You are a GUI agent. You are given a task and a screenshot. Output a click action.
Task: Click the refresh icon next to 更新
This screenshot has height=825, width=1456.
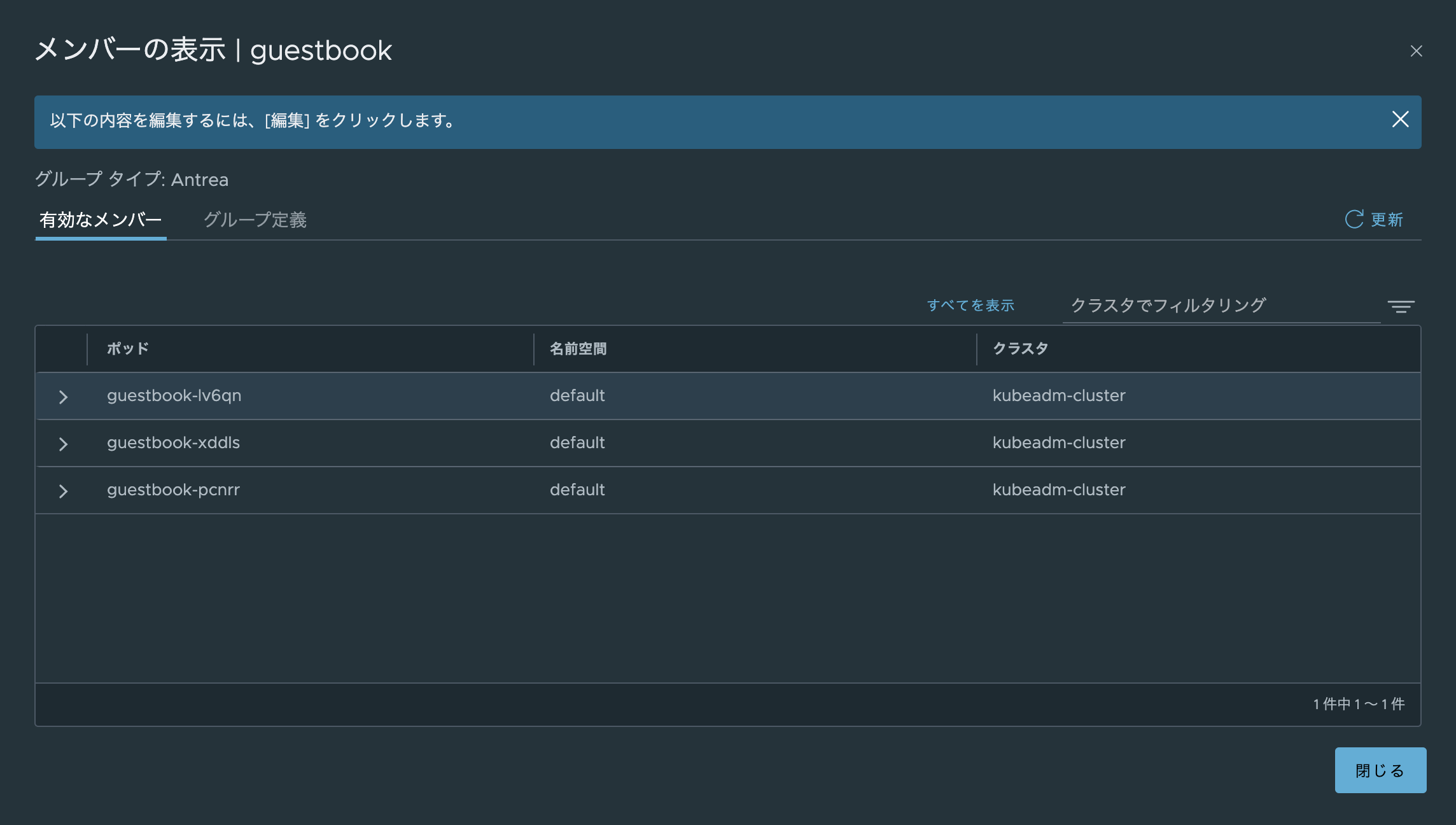1354,220
